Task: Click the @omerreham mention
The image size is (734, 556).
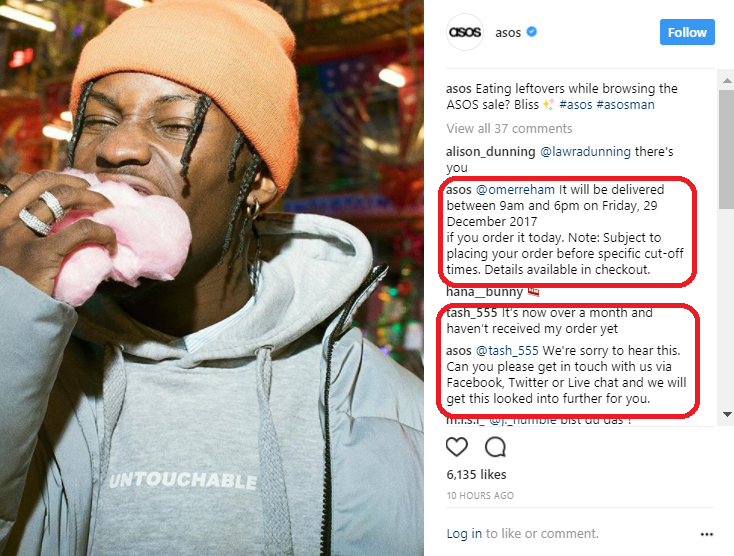Action: (x=515, y=190)
